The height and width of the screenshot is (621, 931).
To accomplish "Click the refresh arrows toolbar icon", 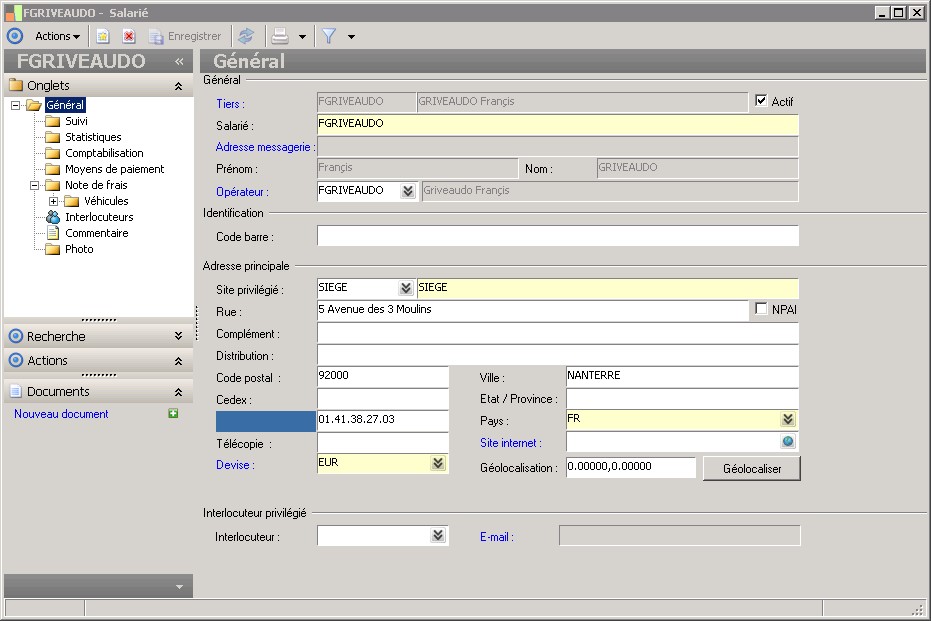I will coord(246,36).
